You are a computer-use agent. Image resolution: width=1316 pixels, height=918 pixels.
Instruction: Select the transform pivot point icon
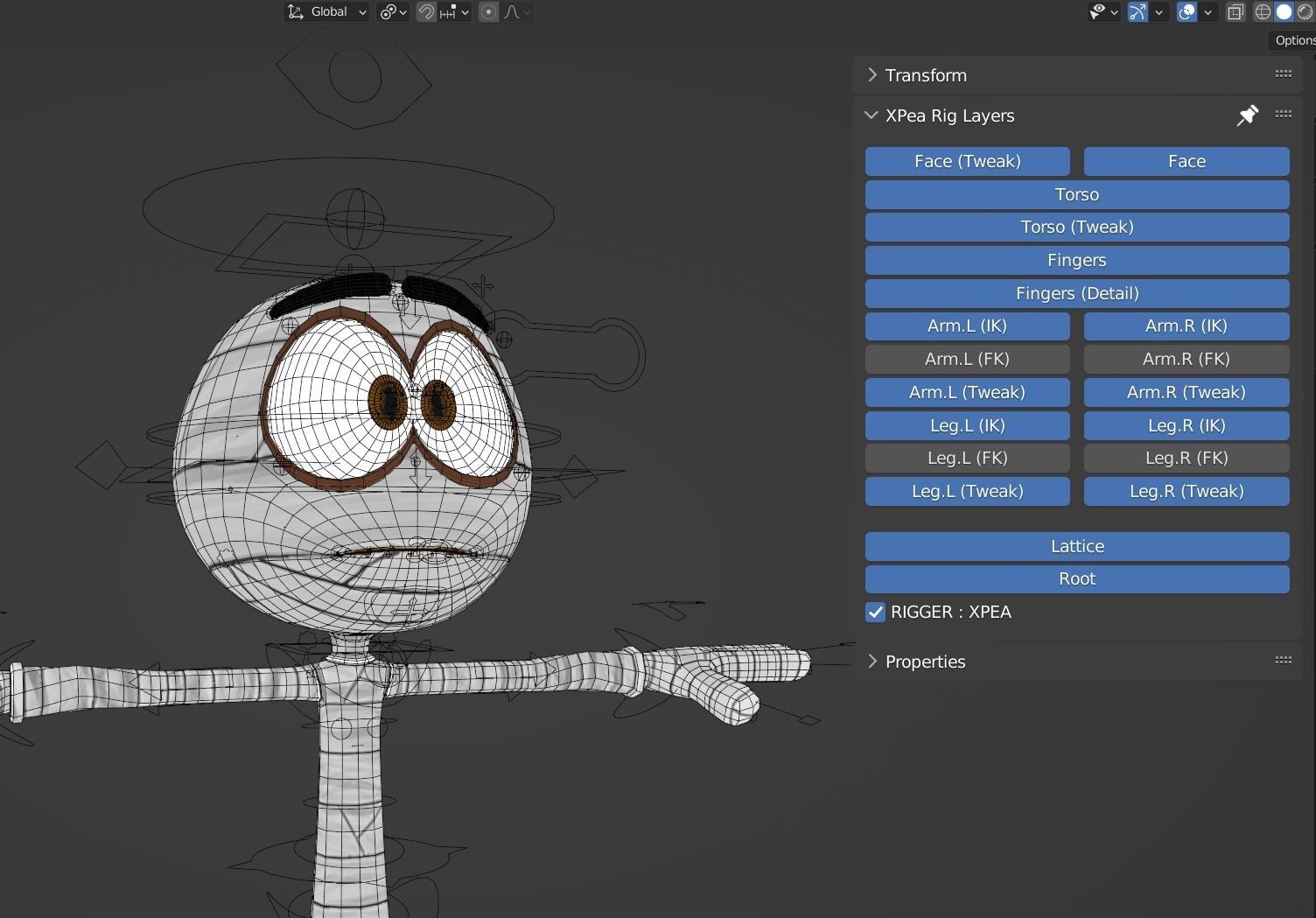pos(388,11)
